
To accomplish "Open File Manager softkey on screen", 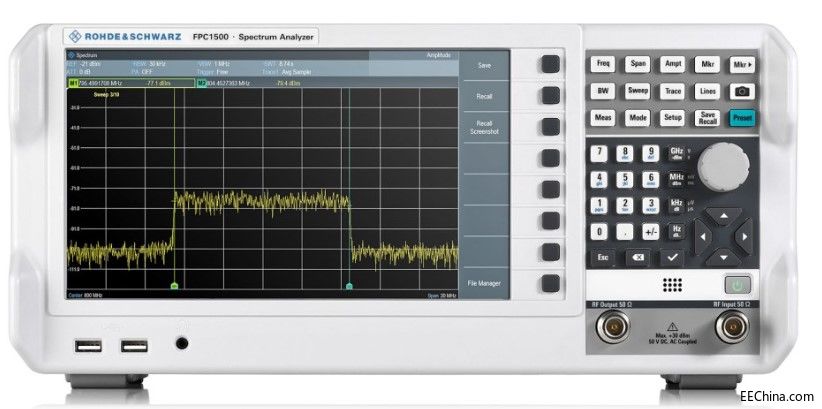I will click(x=484, y=283).
